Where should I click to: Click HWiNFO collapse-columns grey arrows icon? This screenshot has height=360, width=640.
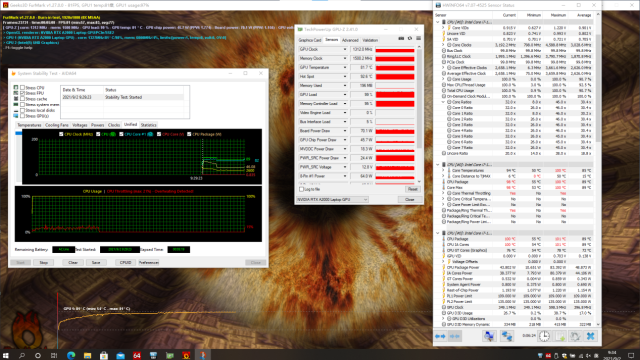tap(454, 336)
